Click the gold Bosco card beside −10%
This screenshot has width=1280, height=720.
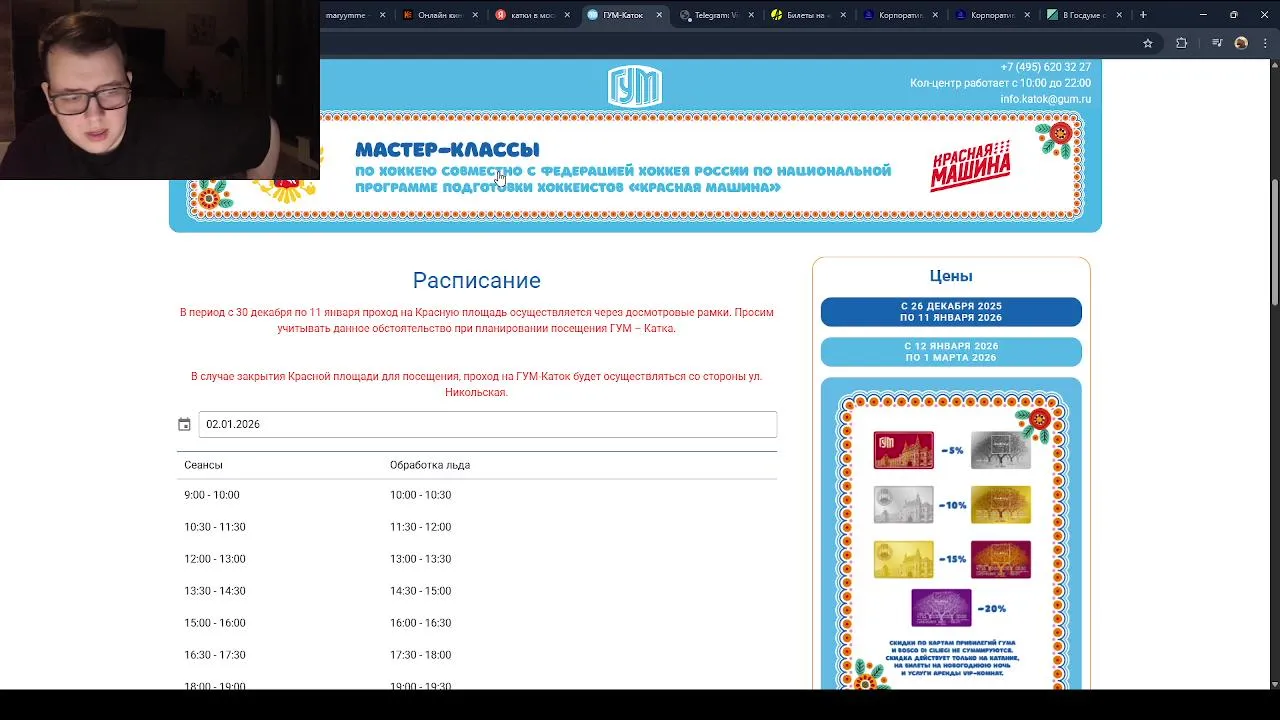[x=1001, y=505]
